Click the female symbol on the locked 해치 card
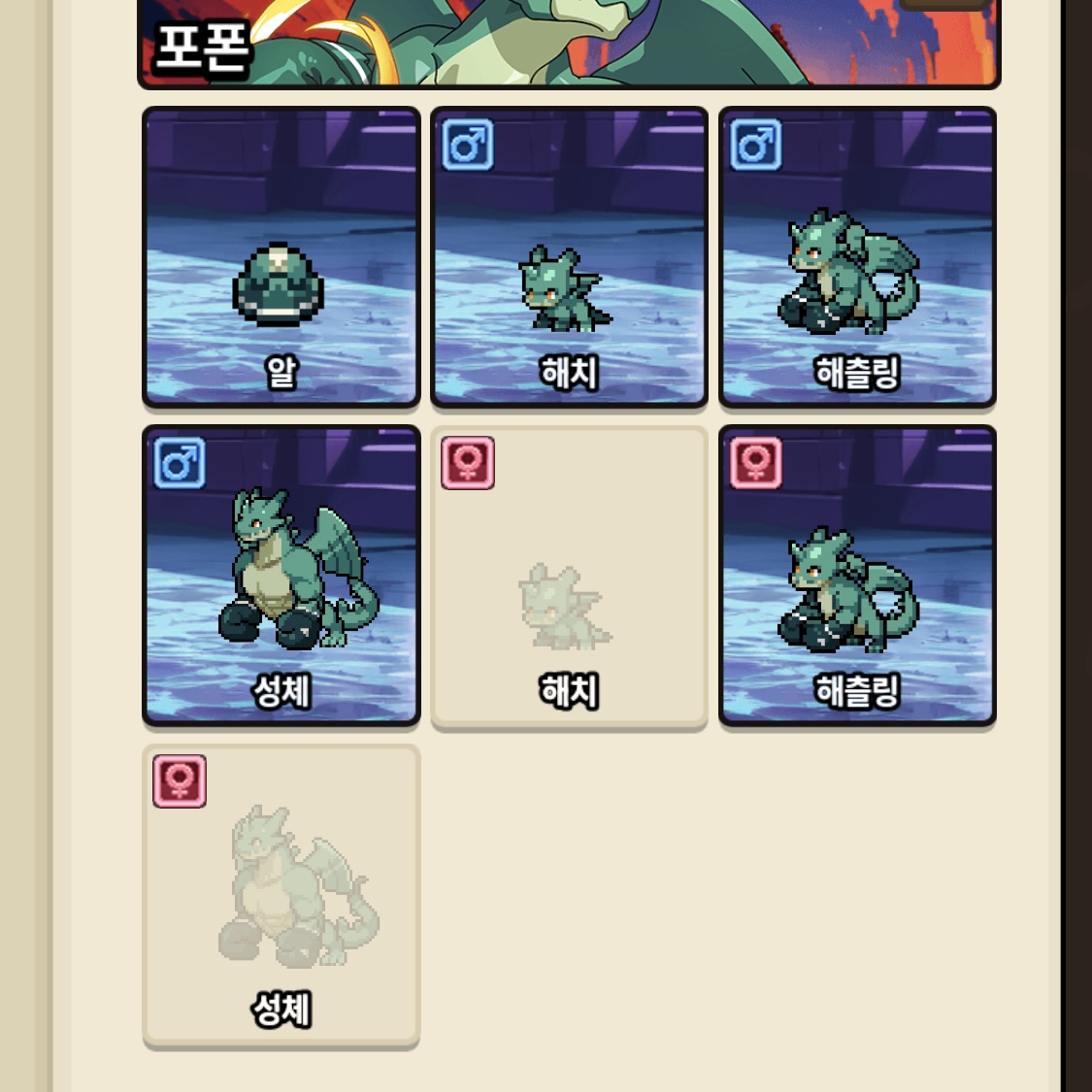Image resolution: width=1092 pixels, height=1092 pixels. coord(468,463)
